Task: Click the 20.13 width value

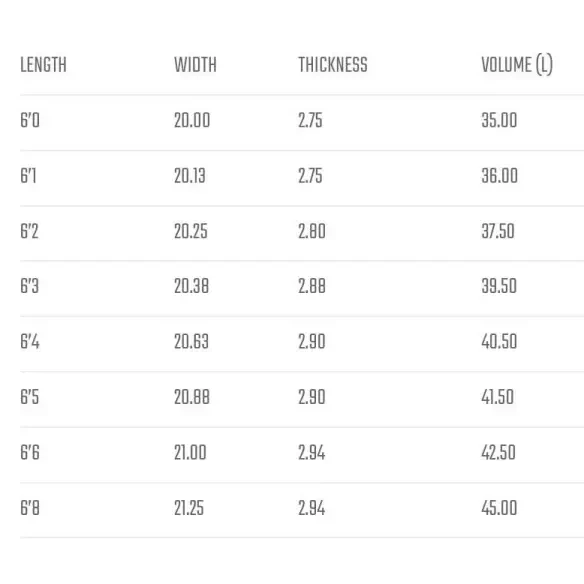Action: (190, 176)
